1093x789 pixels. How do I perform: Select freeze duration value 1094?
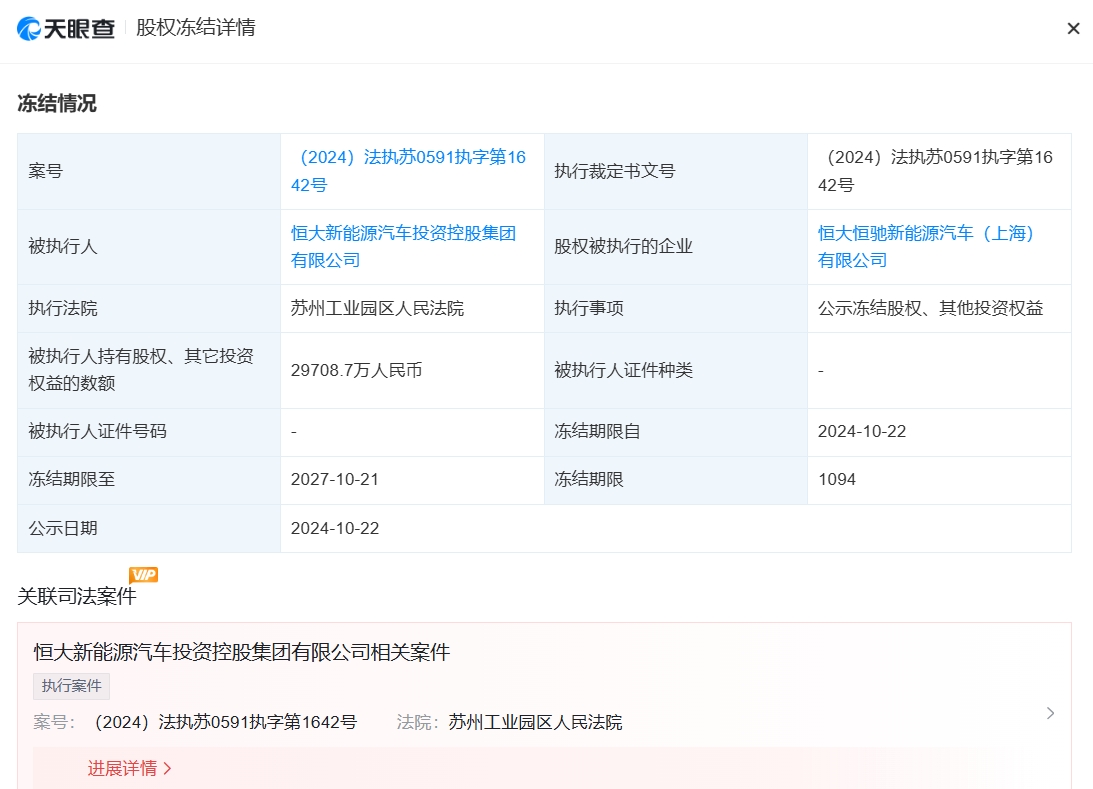(x=836, y=480)
